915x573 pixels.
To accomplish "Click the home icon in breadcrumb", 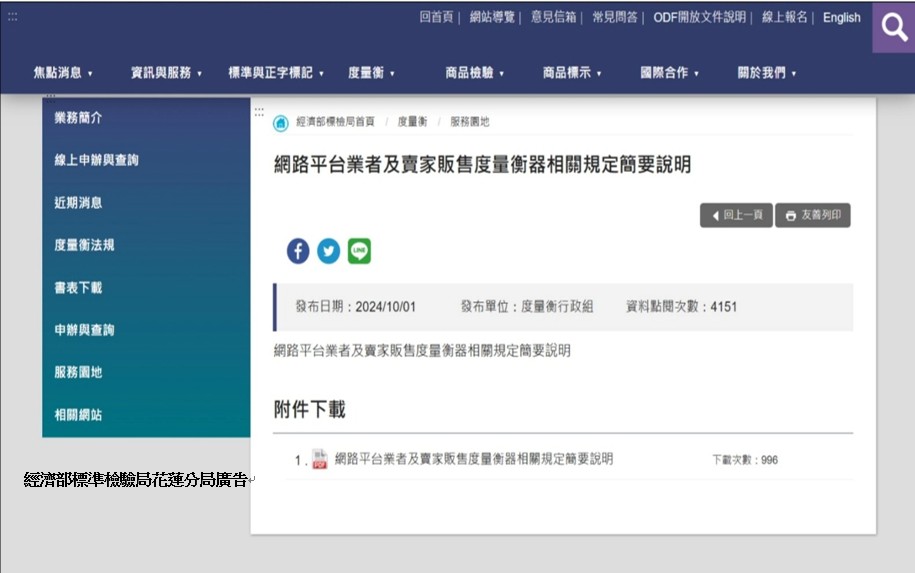I will click(x=281, y=123).
